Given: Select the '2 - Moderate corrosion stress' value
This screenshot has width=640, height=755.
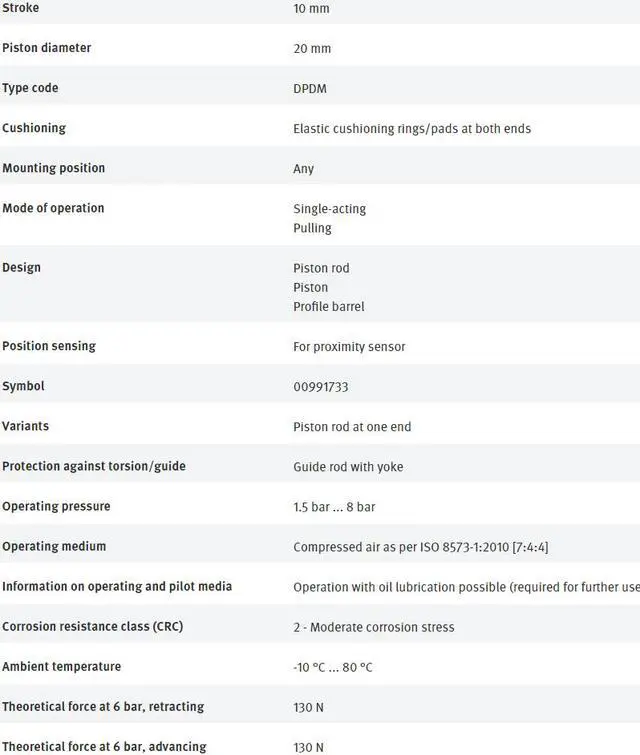Looking at the screenshot, I should coord(374,627).
